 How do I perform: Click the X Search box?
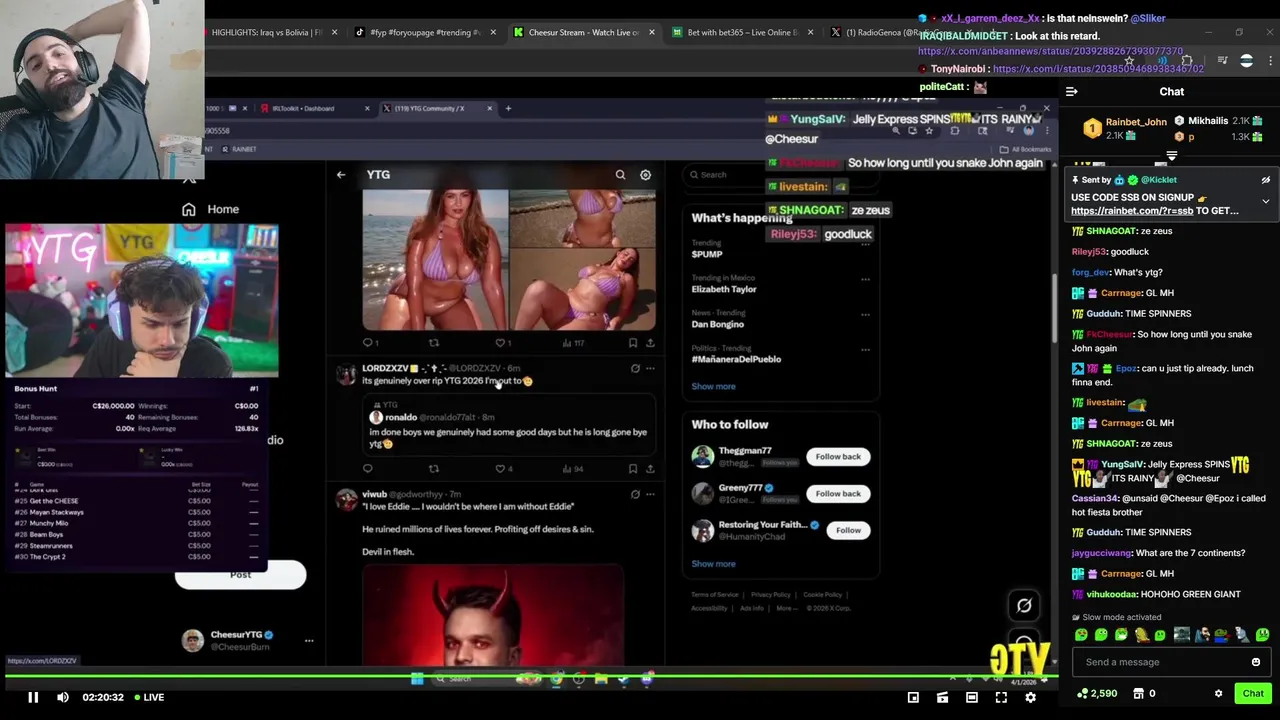780,175
